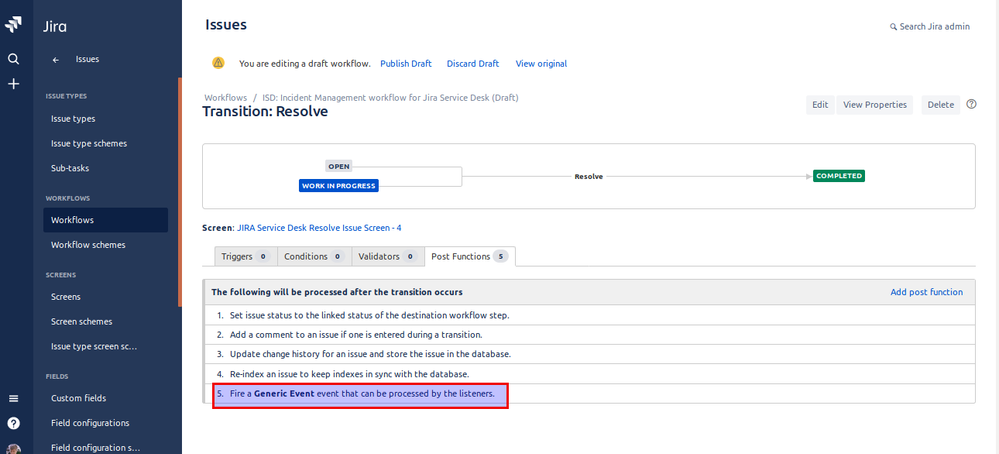This screenshot has height=454, width=999.
Task: Click the draft warning triangle icon
Action: [219, 62]
